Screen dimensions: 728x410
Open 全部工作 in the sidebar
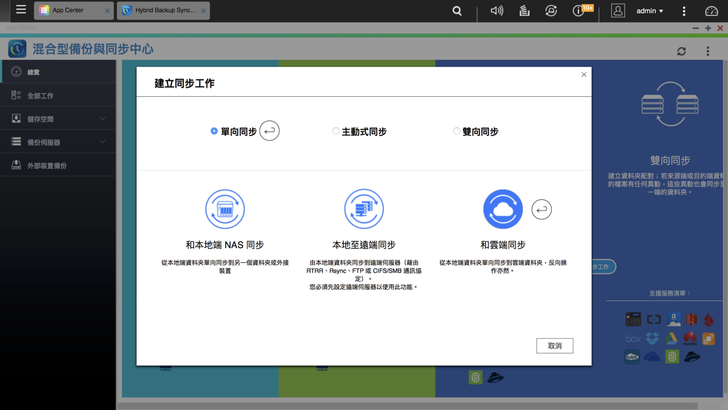pyautogui.click(x=40, y=96)
